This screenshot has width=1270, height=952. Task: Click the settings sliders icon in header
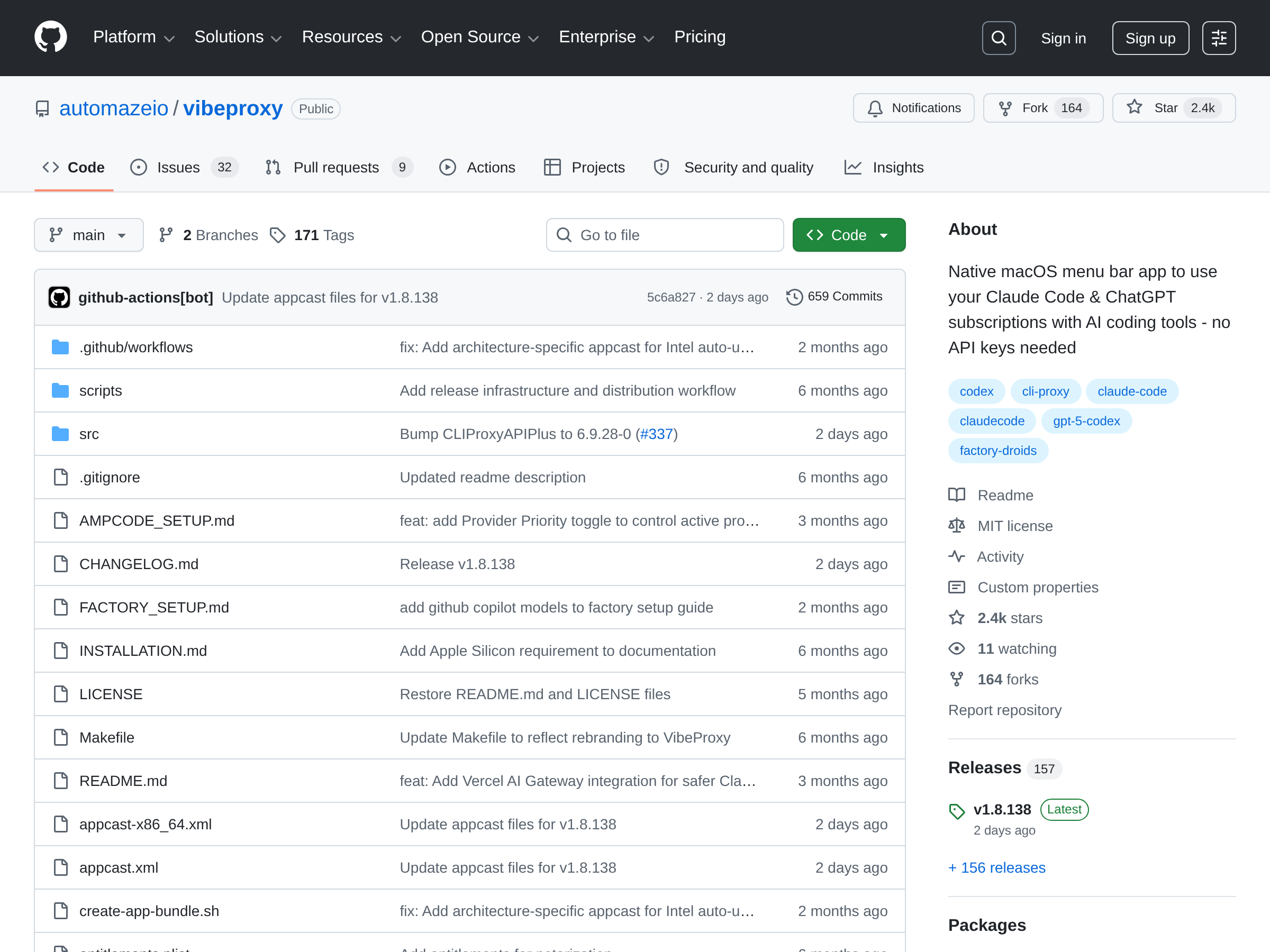point(1218,38)
